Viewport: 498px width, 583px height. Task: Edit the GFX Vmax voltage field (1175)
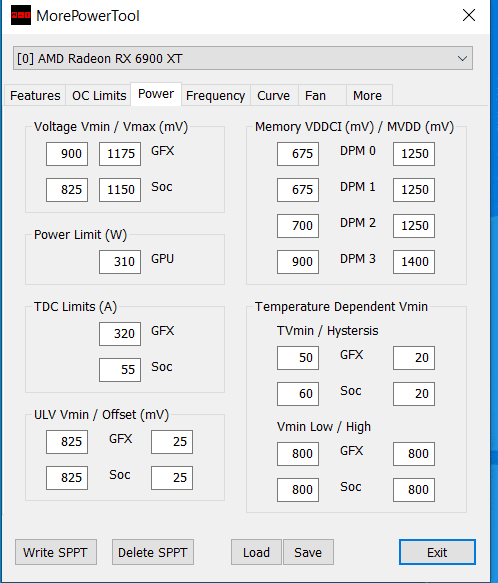coord(120,154)
